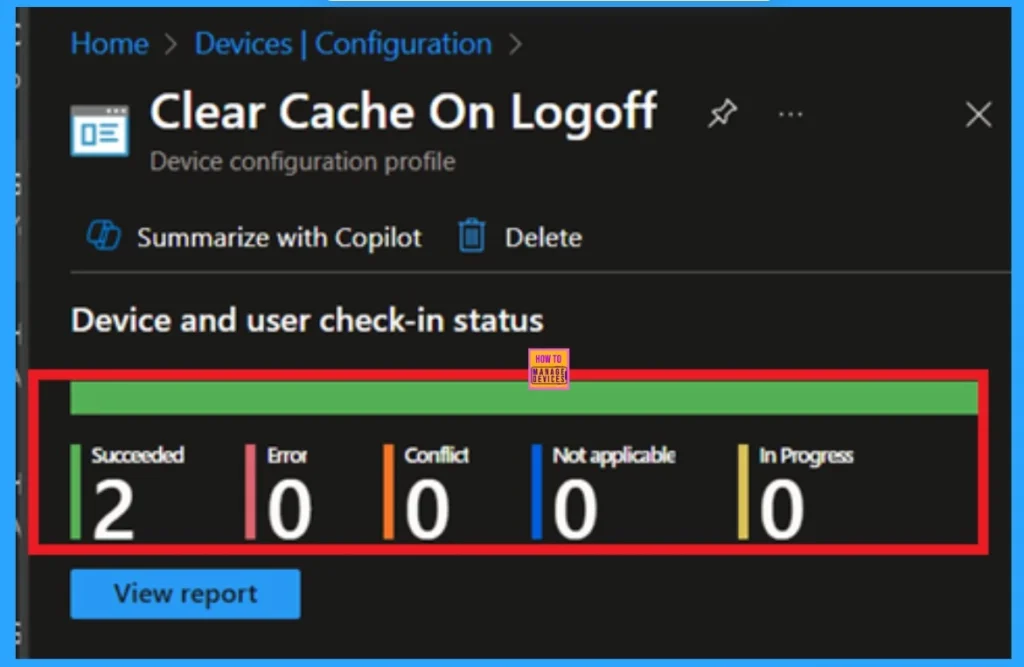Navigate to Devices | Configuration breadcrumb

point(343,44)
